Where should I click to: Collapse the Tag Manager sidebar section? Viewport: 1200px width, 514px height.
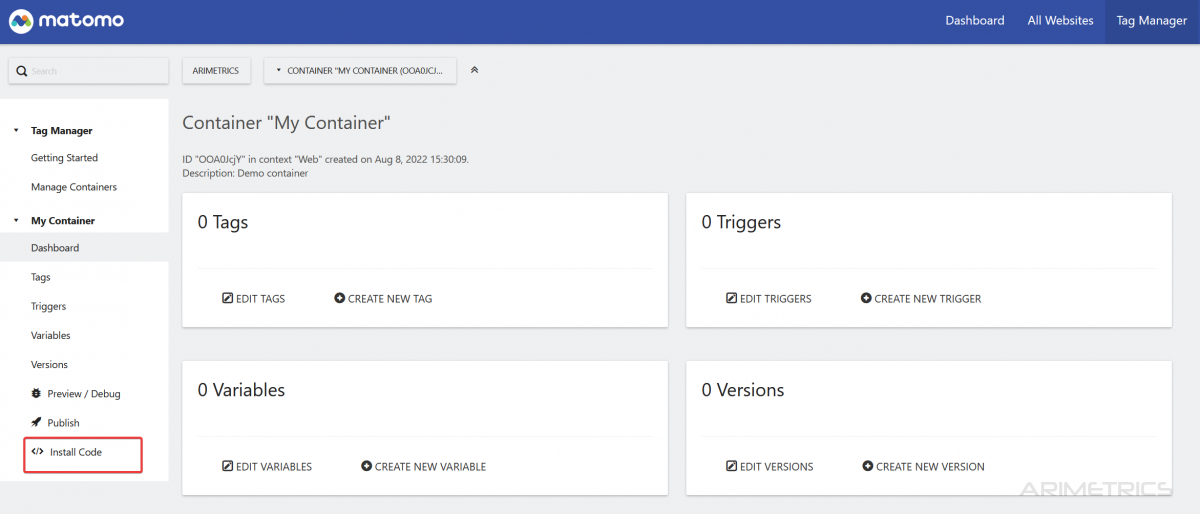click(16, 131)
